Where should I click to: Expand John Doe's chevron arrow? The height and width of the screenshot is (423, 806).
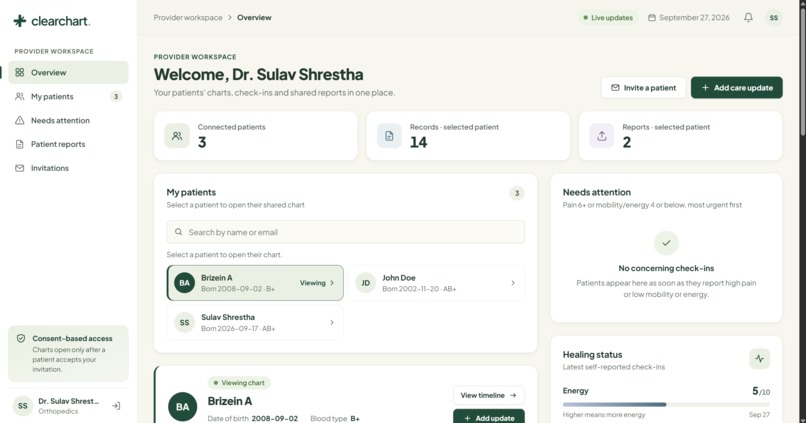[512, 283]
